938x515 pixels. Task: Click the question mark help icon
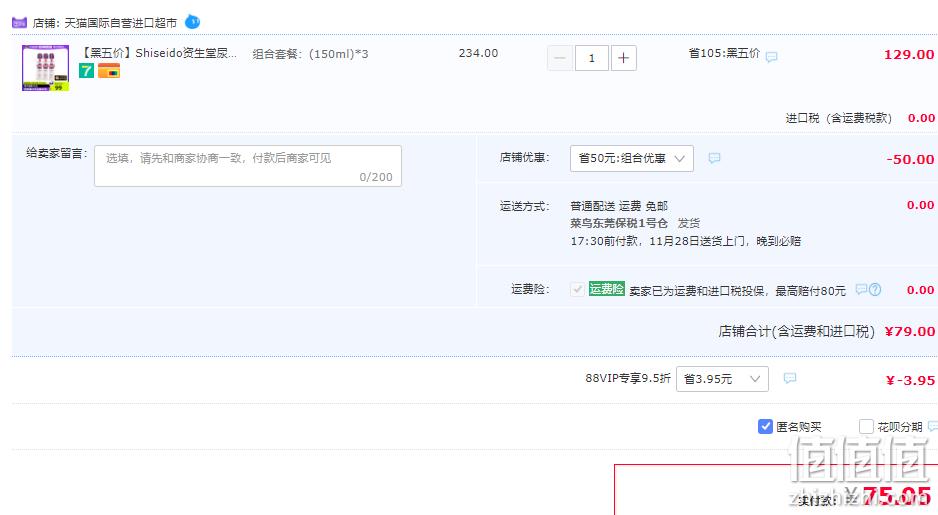(875, 290)
